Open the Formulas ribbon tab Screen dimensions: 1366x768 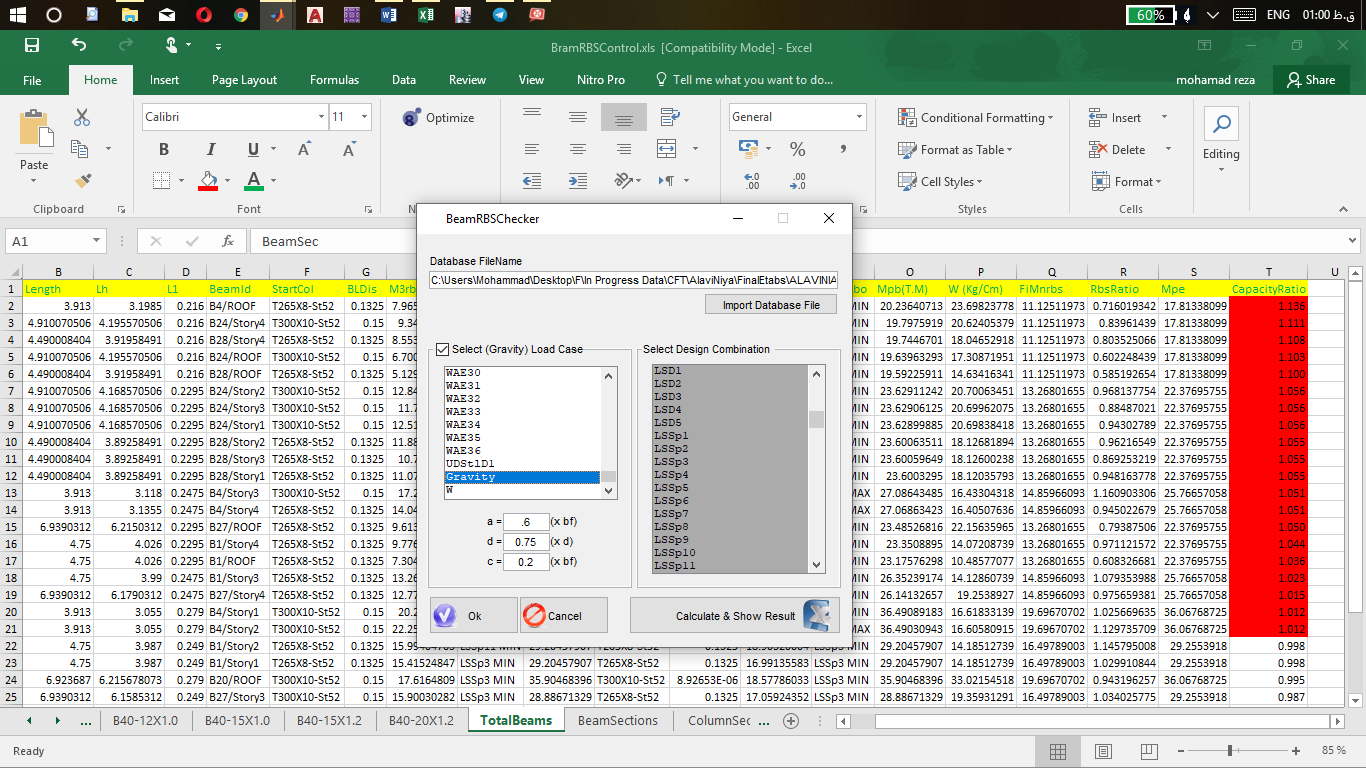[334, 80]
